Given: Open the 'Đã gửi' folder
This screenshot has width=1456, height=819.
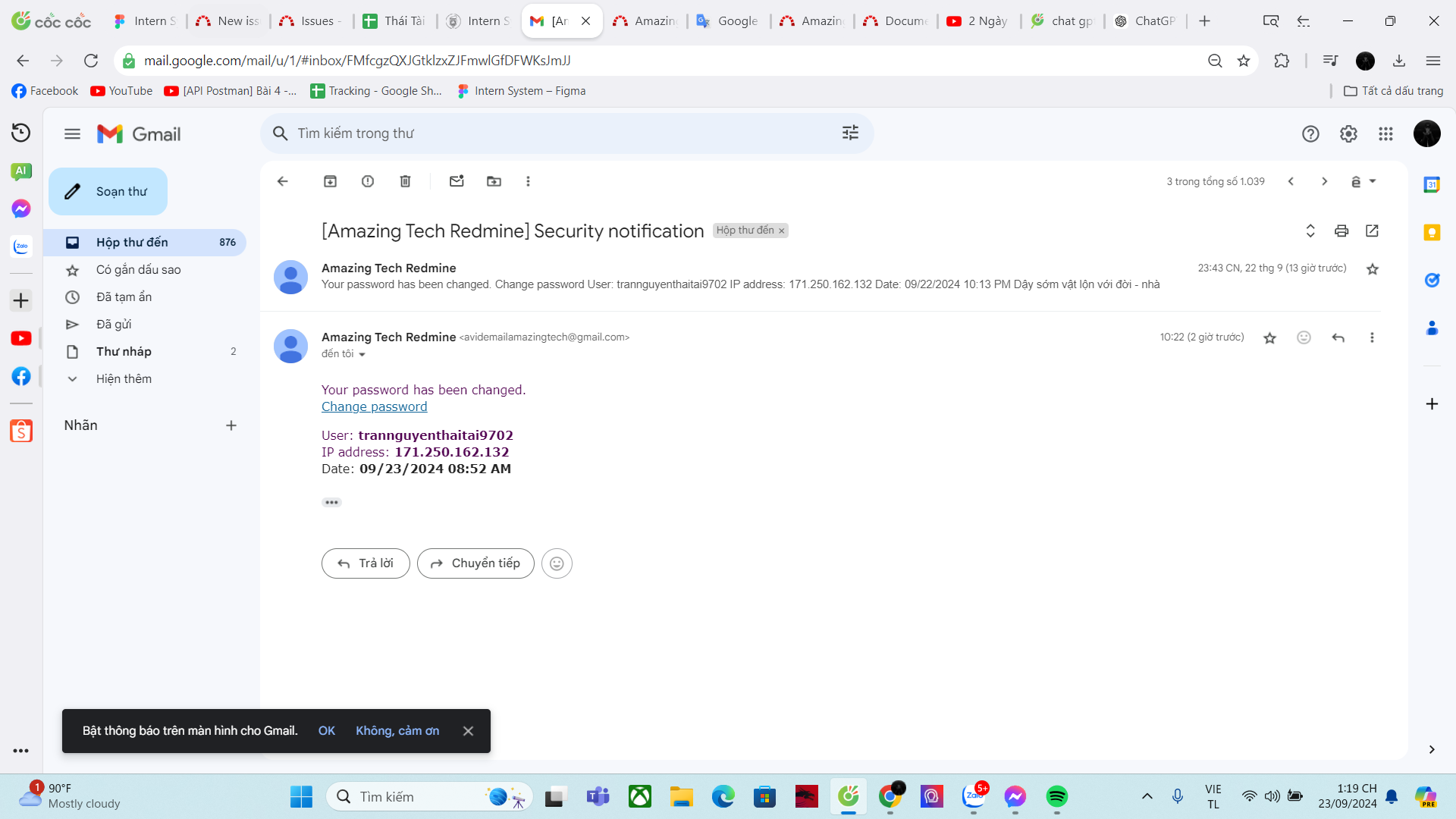Looking at the screenshot, I should click(x=114, y=324).
